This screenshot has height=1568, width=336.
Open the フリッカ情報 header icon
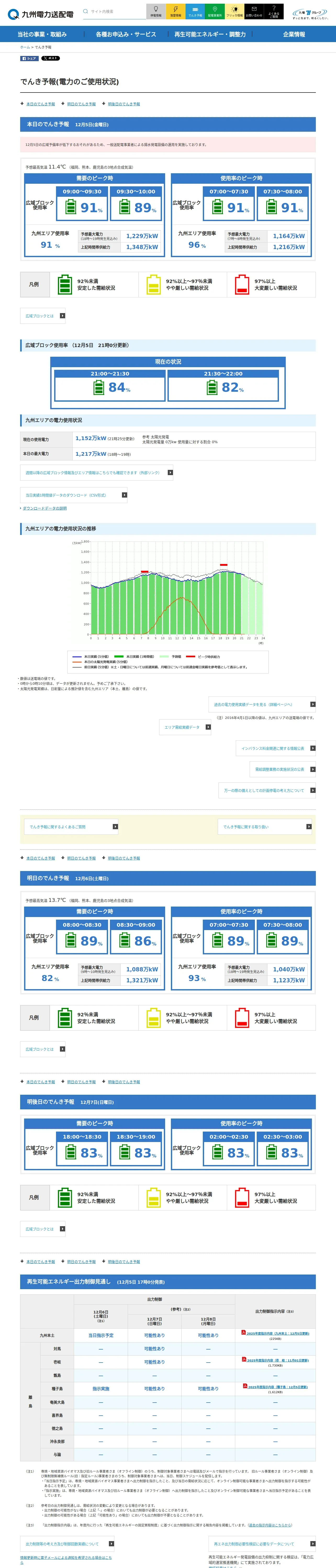[x=234, y=11]
